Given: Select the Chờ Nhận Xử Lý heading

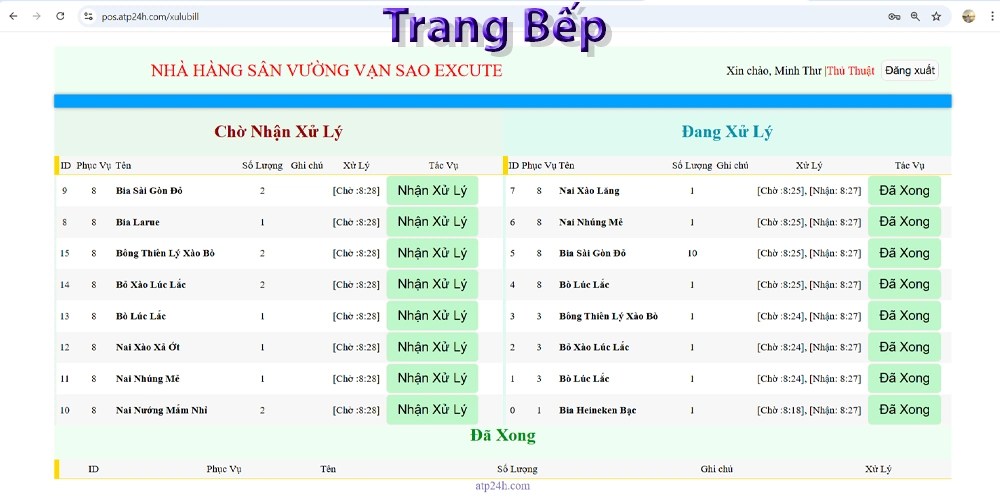Looking at the screenshot, I should click(279, 132).
